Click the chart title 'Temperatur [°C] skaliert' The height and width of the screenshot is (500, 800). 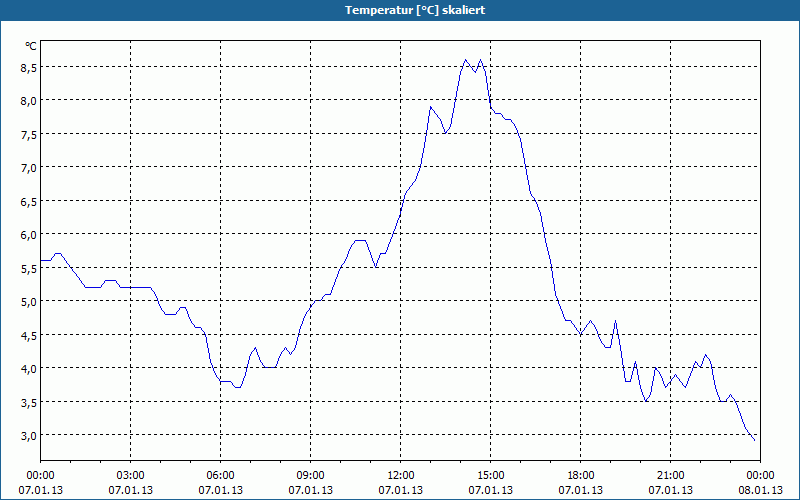tap(415, 10)
